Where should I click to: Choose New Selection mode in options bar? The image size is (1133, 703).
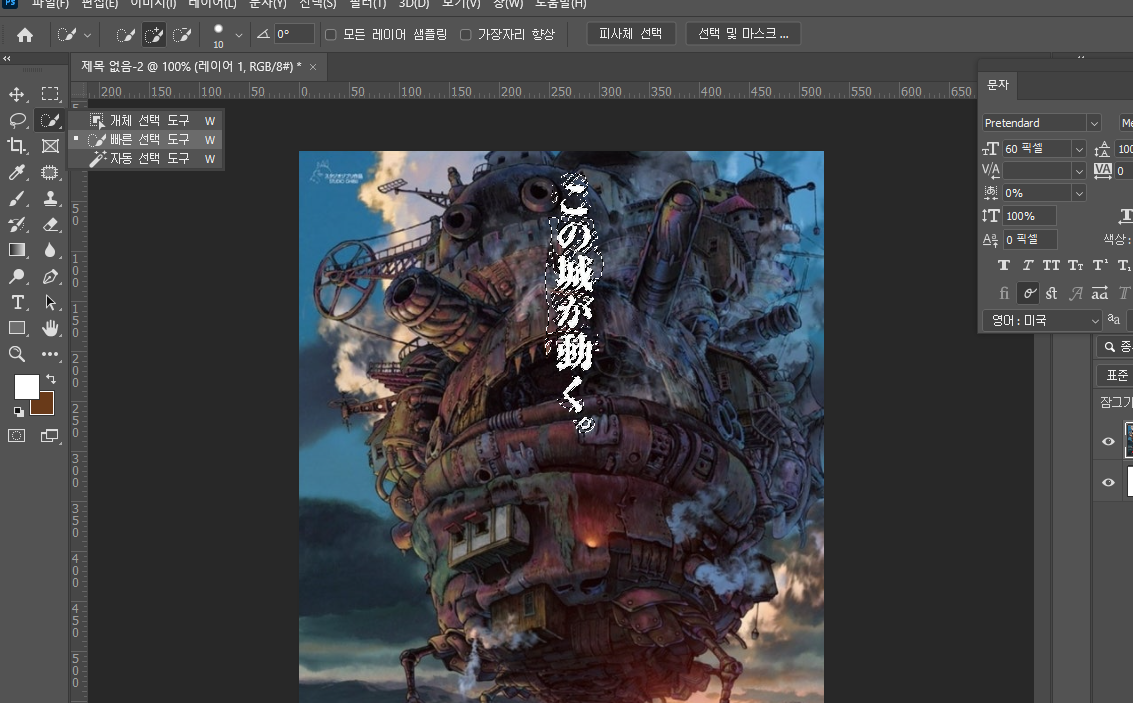click(x=126, y=35)
